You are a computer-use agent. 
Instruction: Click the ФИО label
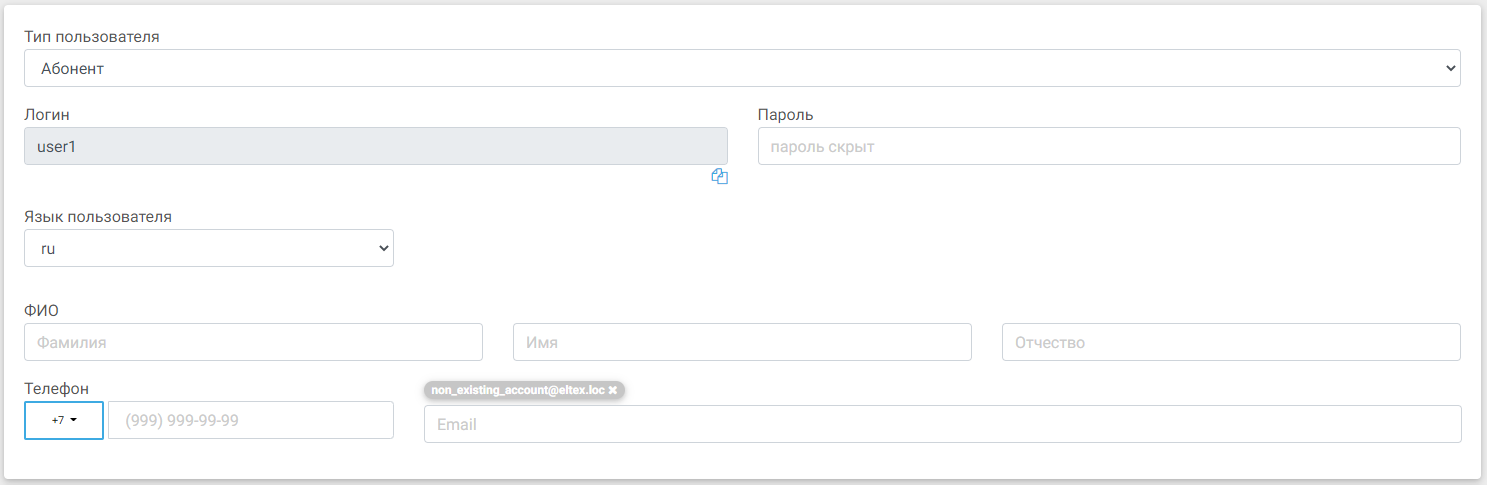tap(41, 310)
